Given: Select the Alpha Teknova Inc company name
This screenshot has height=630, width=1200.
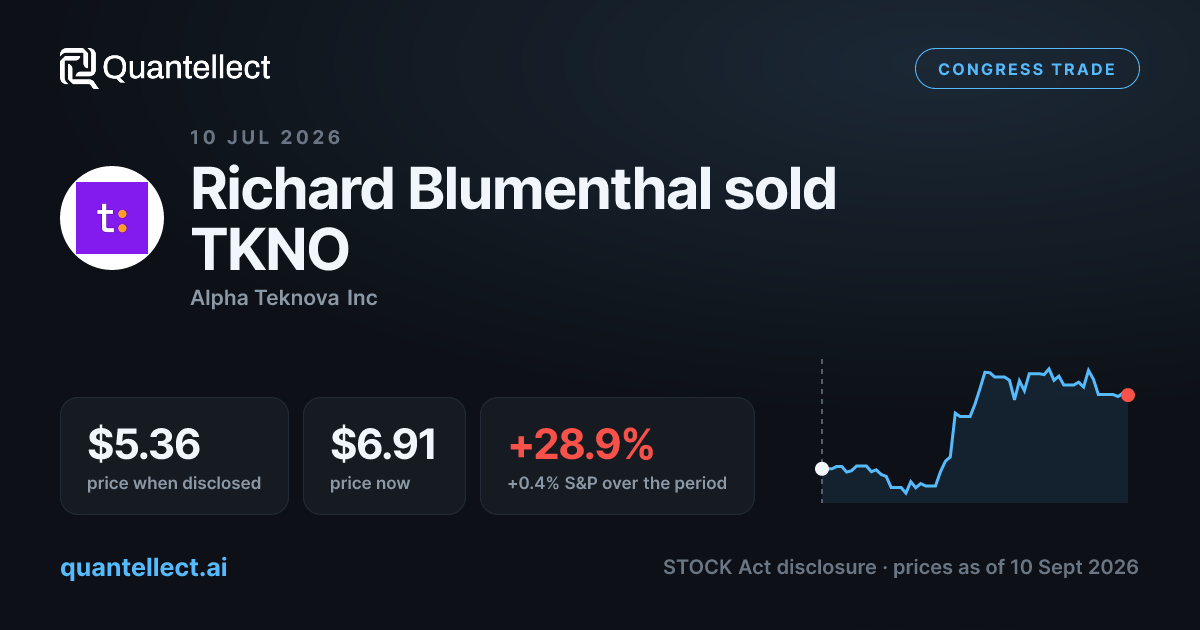Looking at the screenshot, I should tap(284, 298).
